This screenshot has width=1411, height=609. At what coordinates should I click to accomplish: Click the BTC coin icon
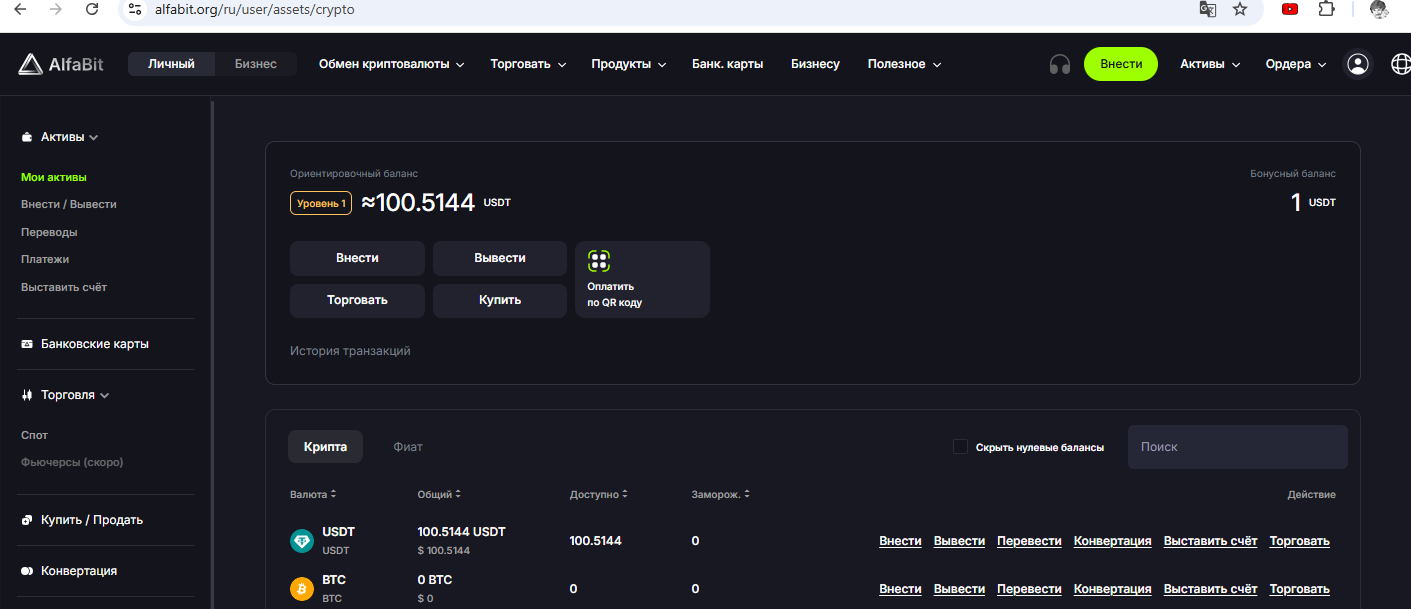pos(301,589)
